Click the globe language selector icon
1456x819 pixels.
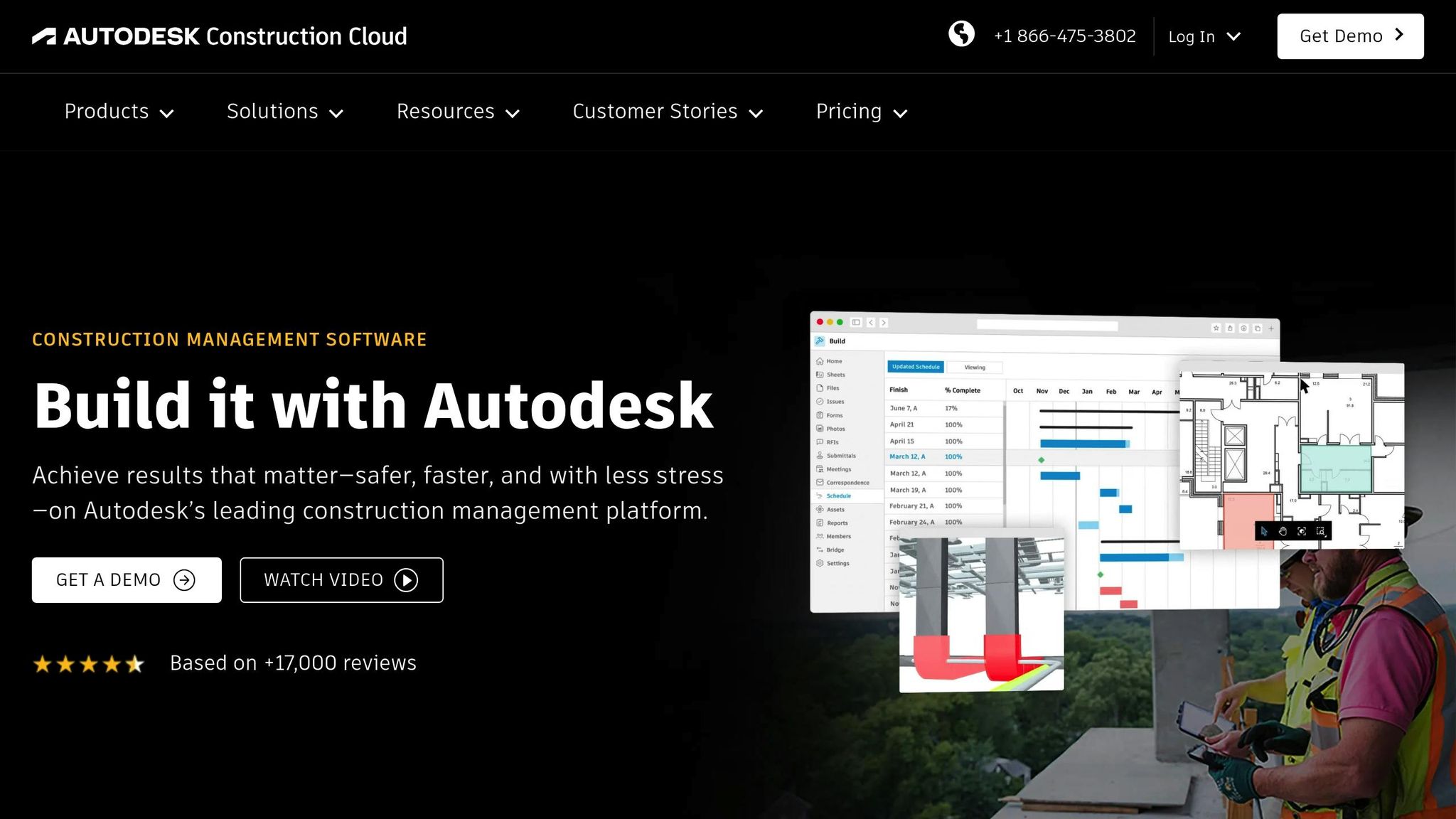click(x=961, y=34)
